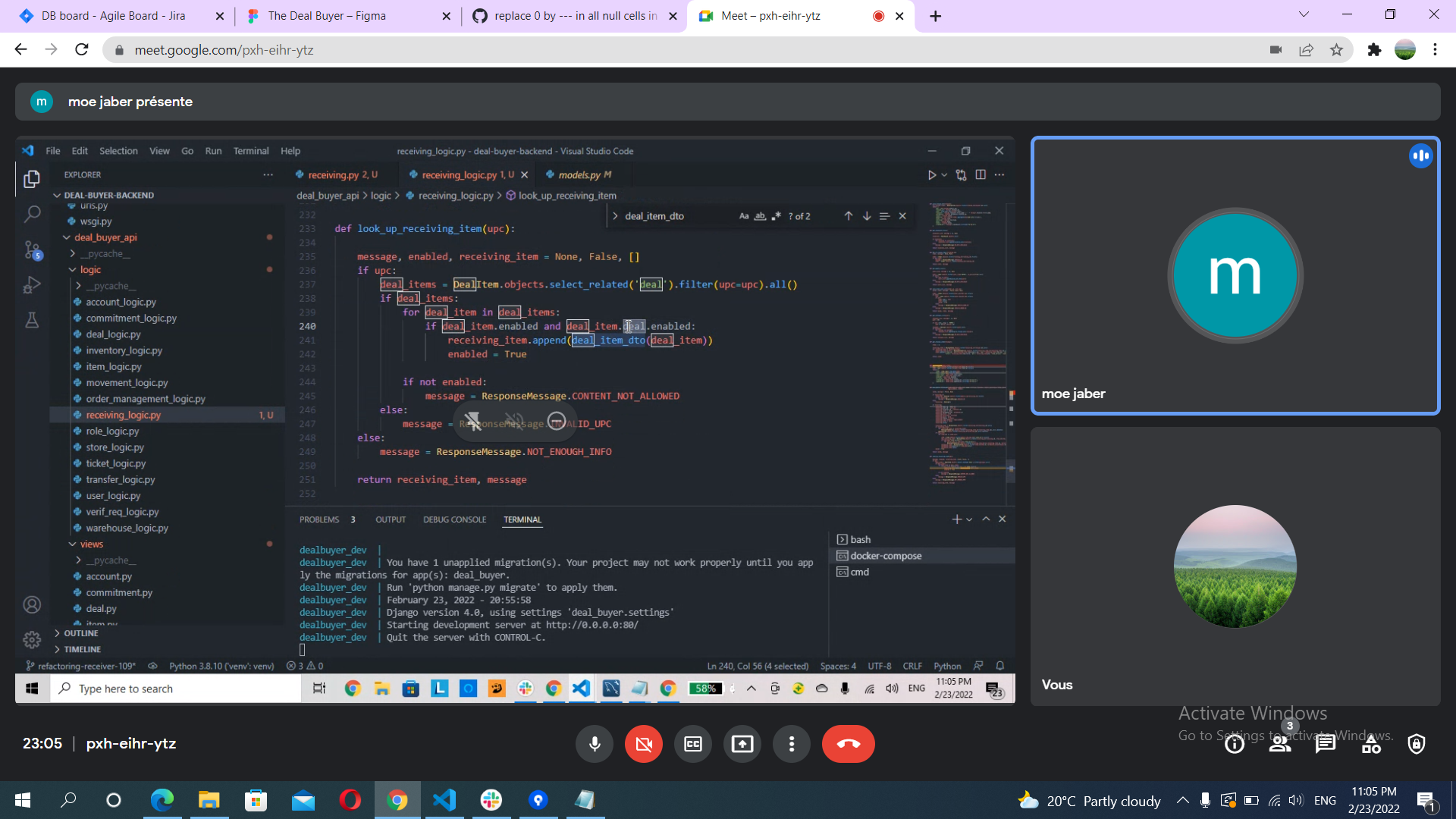Bookmark this page with the star icon
The height and width of the screenshot is (819, 1456).
tap(1336, 50)
